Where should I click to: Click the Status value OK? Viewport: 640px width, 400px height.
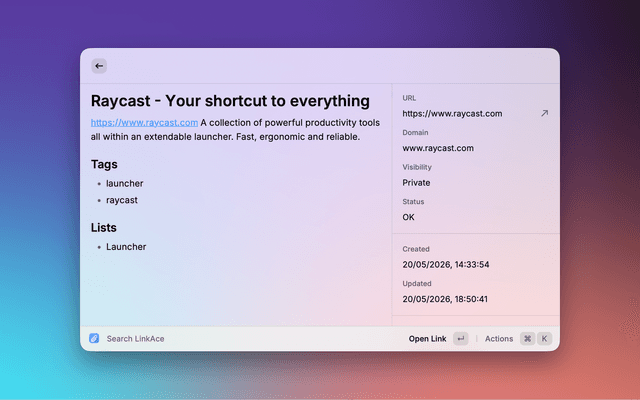tap(408, 217)
